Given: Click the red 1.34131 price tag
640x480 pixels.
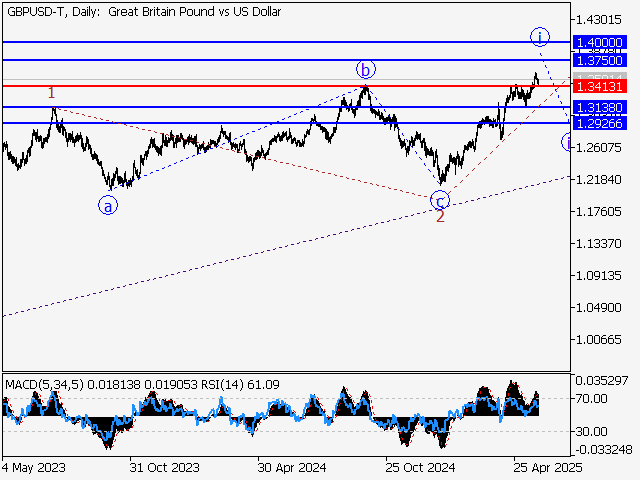Looking at the screenshot, I should 599,86.
